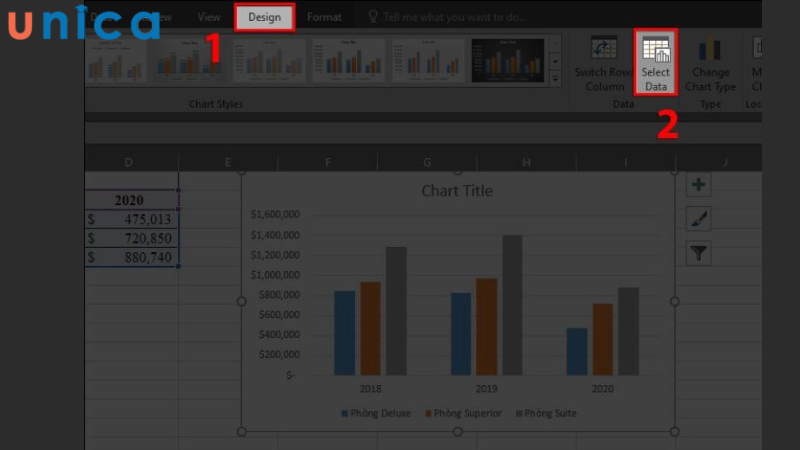Click the Phòng Deluxe legend entry
The height and width of the screenshot is (450, 800).
[376, 413]
